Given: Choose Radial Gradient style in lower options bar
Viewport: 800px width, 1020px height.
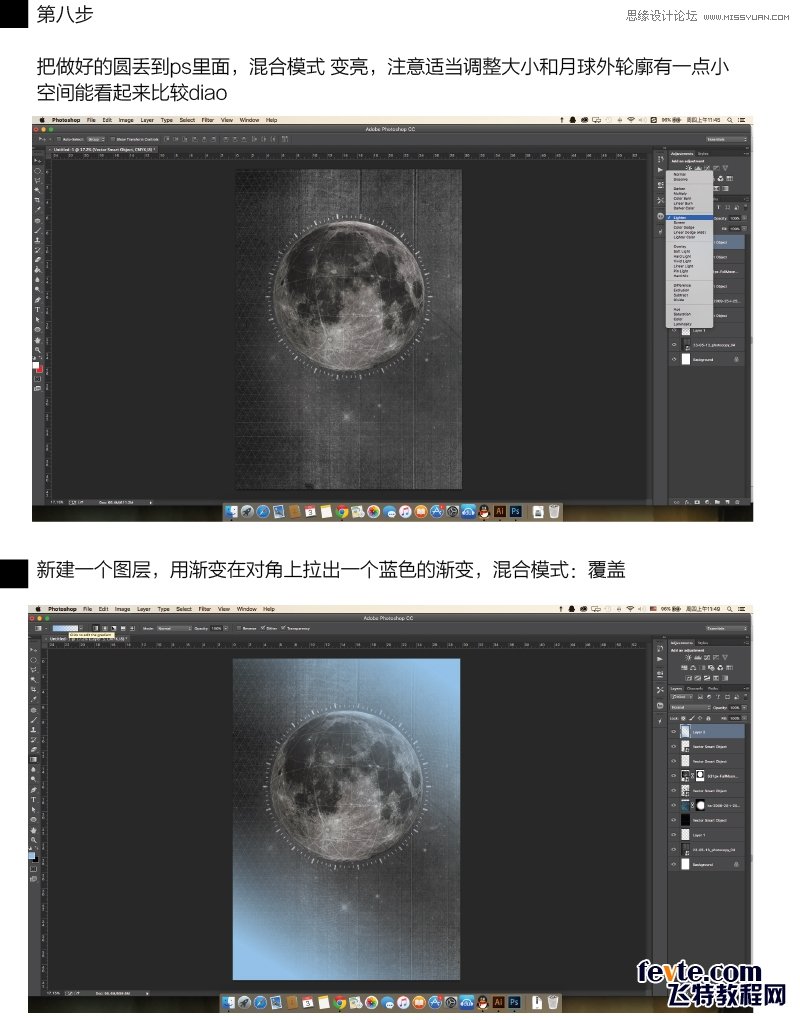Looking at the screenshot, I should [x=104, y=628].
